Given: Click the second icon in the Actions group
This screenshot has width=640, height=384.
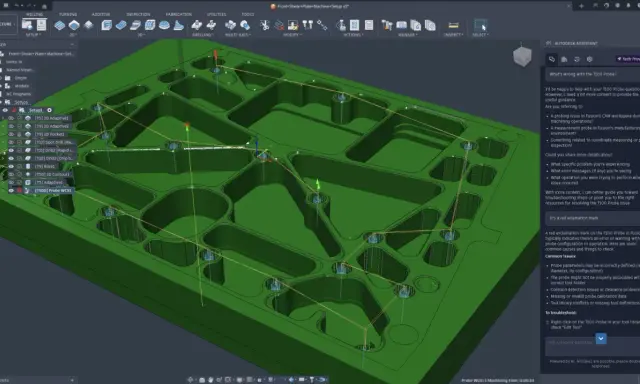Looking at the screenshot, I should point(354,25).
